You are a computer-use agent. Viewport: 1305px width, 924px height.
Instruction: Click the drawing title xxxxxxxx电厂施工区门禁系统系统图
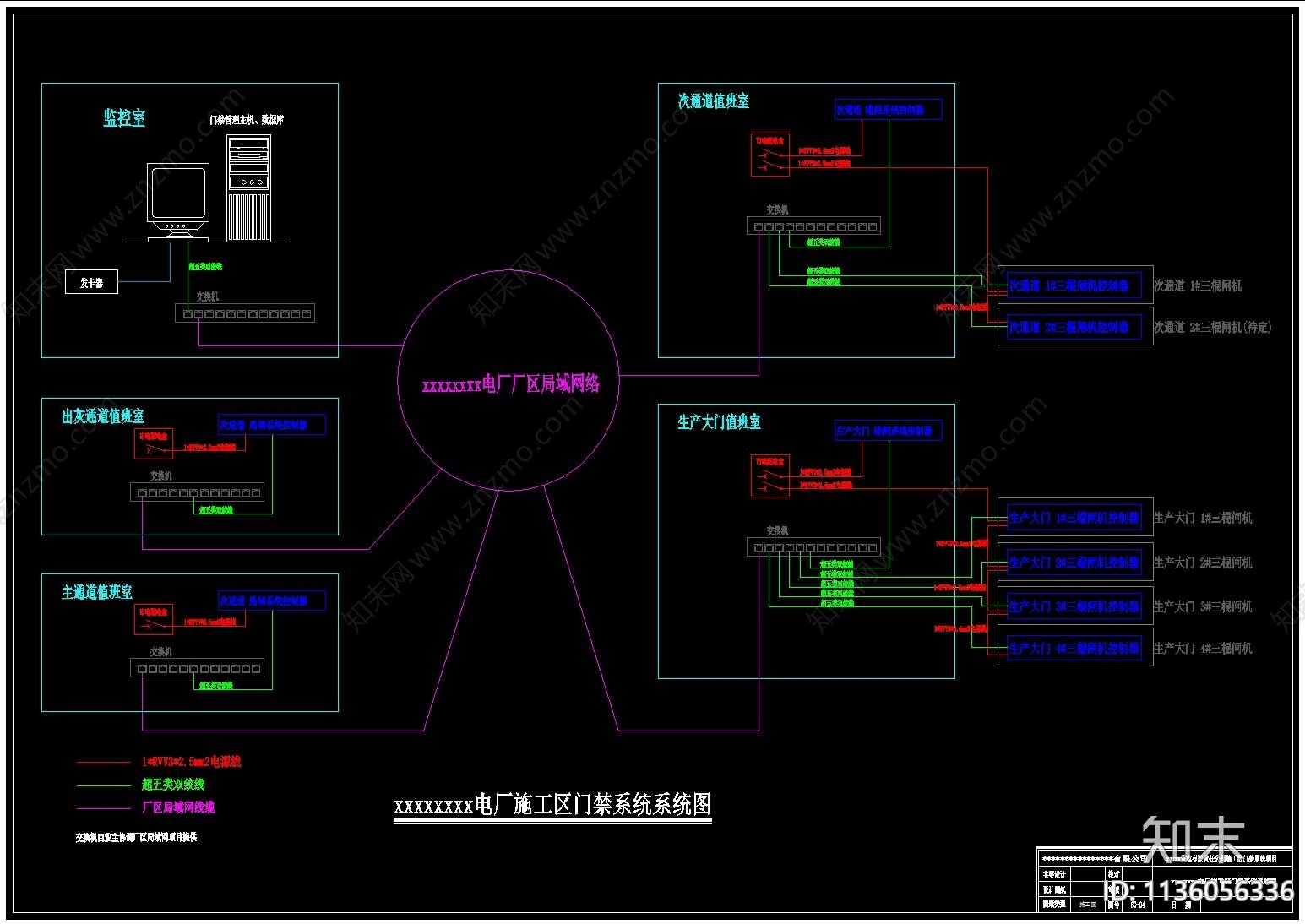click(553, 804)
